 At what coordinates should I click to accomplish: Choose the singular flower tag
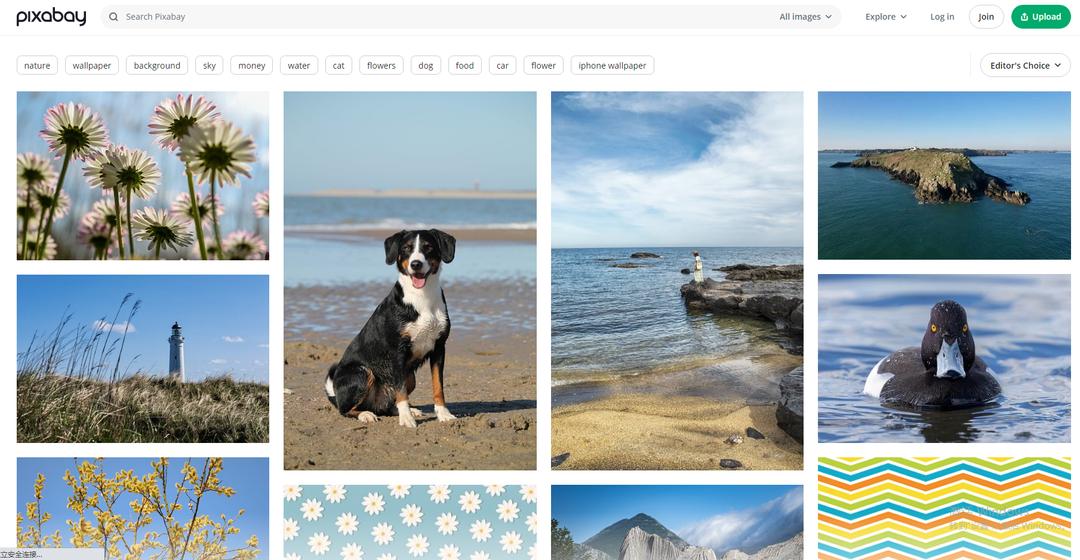pos(543,65)
